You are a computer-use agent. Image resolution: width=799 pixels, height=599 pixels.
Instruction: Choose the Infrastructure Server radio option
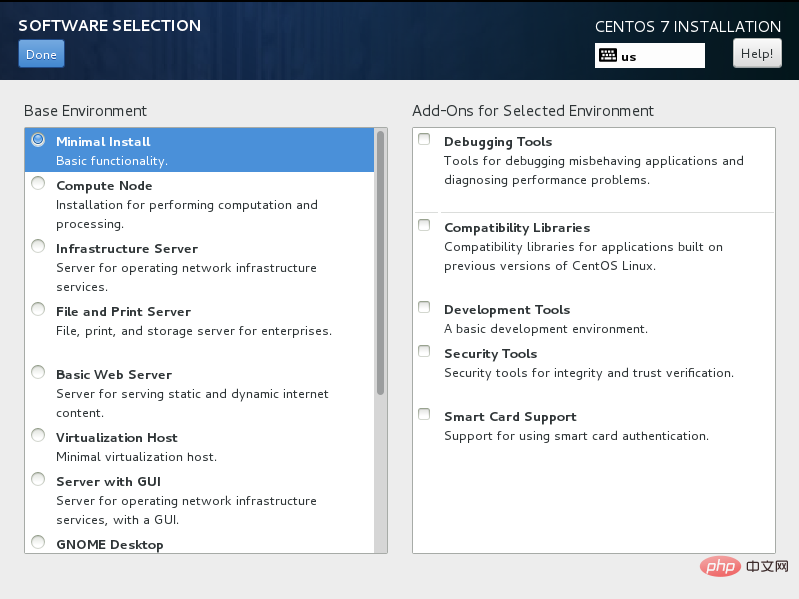(38, 247)
